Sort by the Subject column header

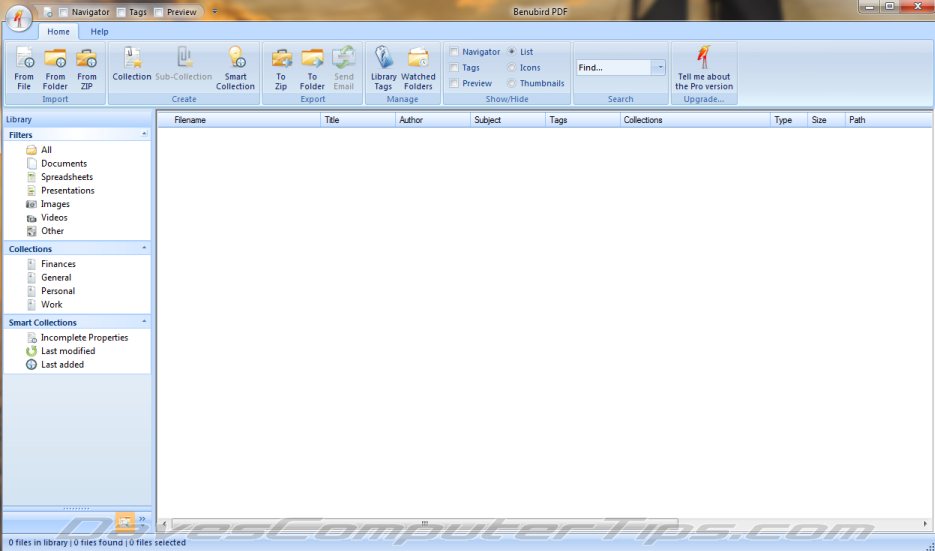(x=507, y=120)
